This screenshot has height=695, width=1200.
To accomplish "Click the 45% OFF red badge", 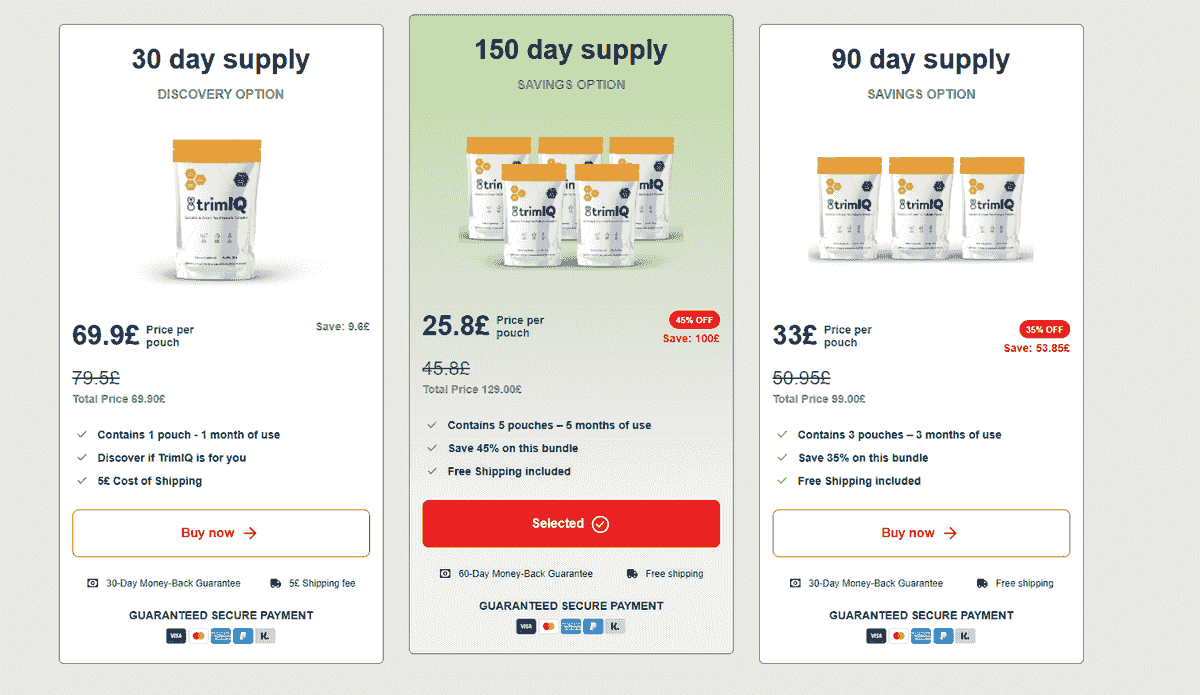I will point(694,320).
